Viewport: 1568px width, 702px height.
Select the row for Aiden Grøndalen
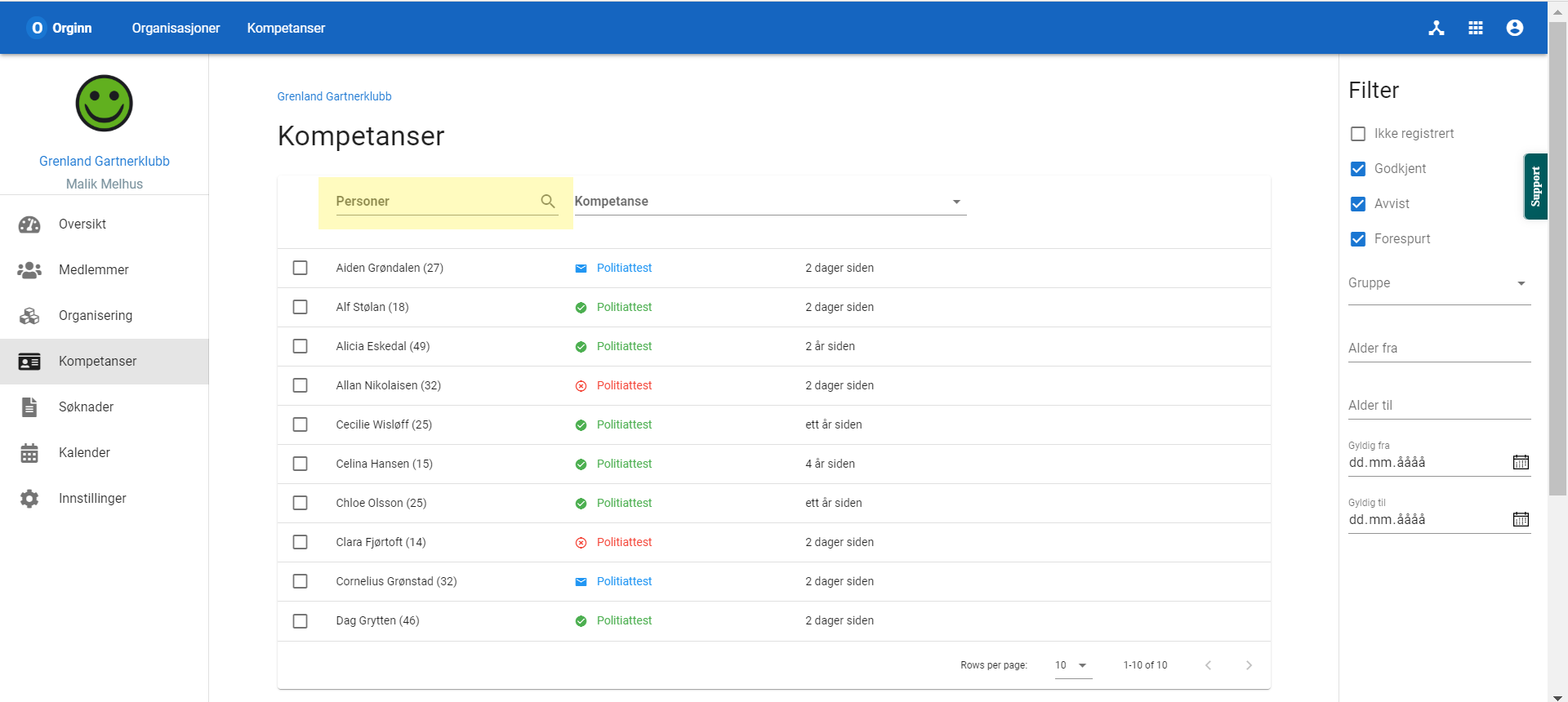[301, 268]
